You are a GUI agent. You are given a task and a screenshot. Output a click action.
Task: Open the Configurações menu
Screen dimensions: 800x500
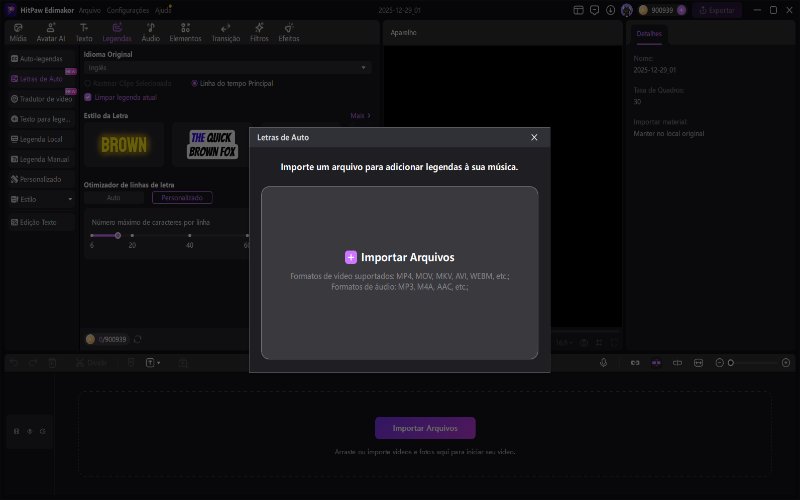(128, 9)
